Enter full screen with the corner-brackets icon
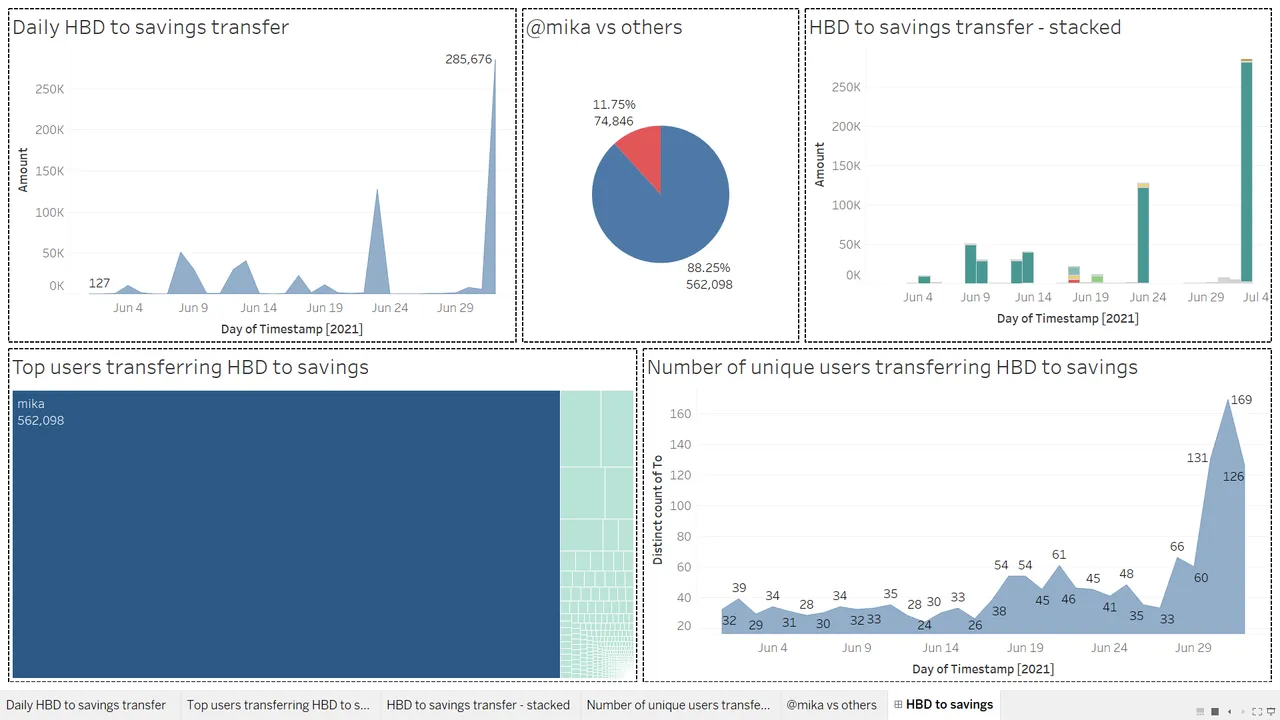Viewport: 1280px width, 720px height. tap(1257, 712)
